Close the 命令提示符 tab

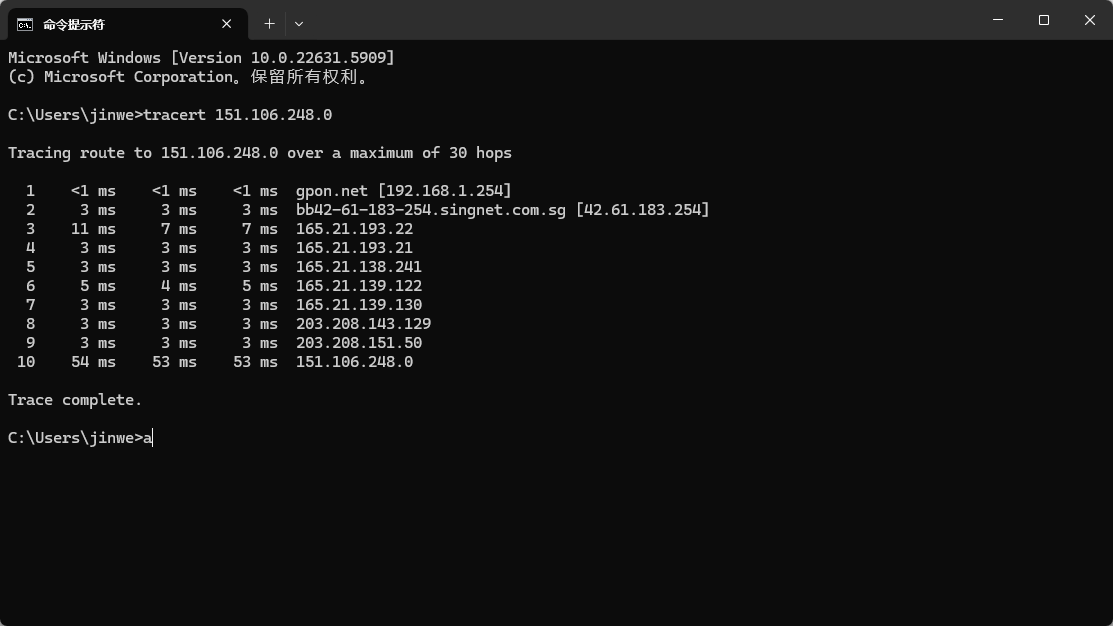pyautogui.click(x=227, y=24)
